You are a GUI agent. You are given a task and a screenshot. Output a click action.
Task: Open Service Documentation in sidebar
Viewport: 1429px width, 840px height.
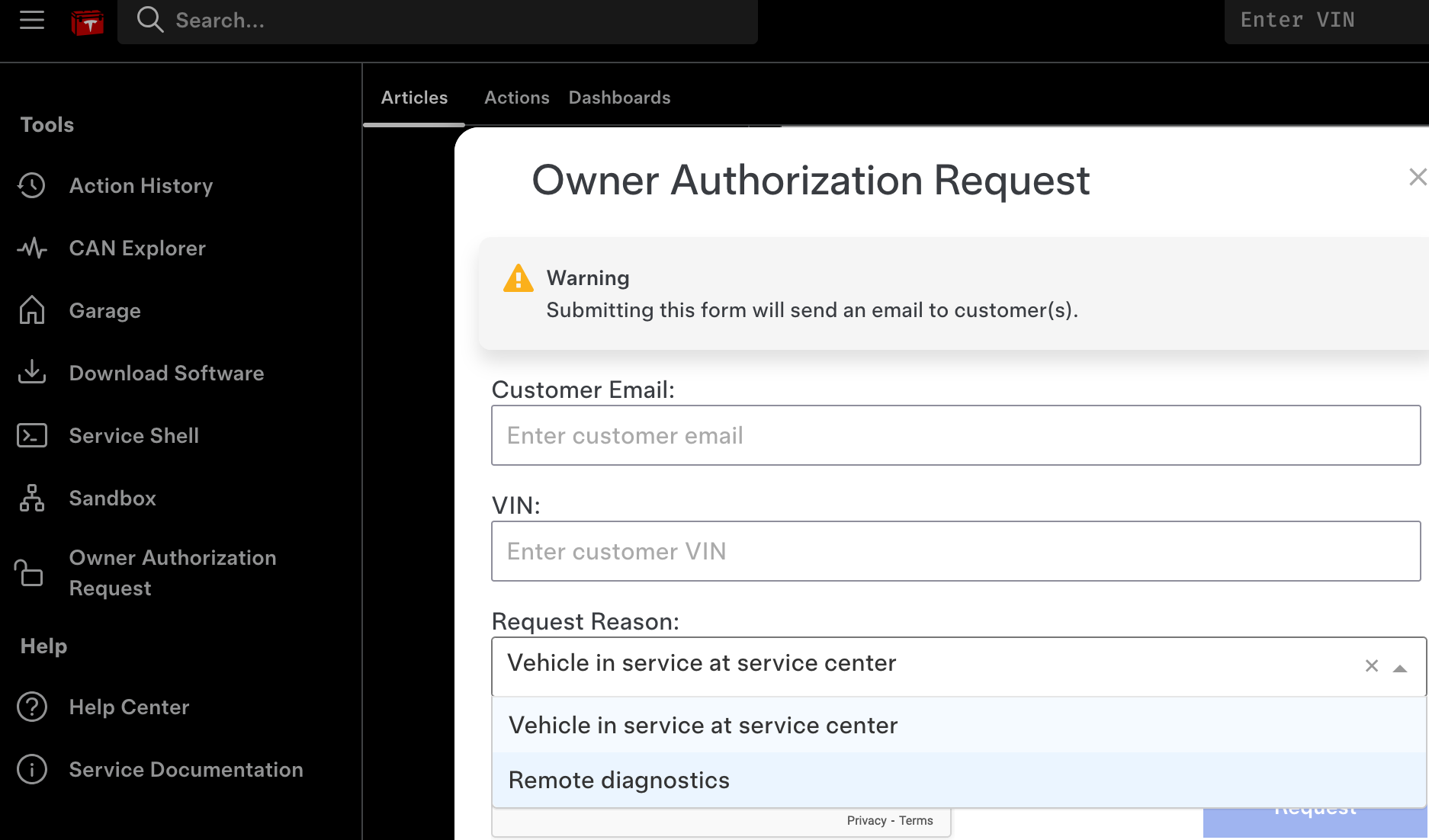click(x=185, y=770)
